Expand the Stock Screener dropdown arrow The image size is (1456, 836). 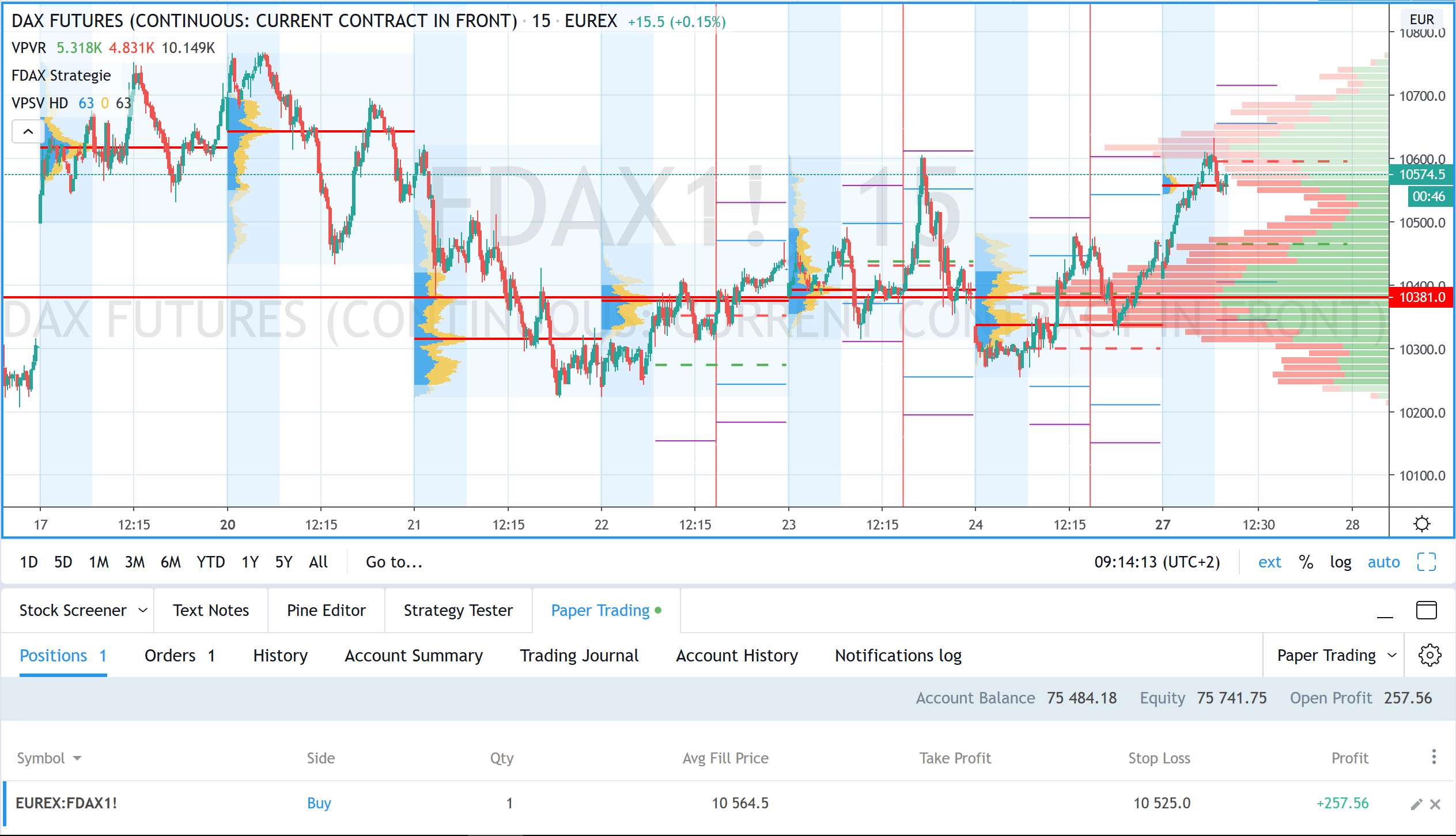[143, 610]
